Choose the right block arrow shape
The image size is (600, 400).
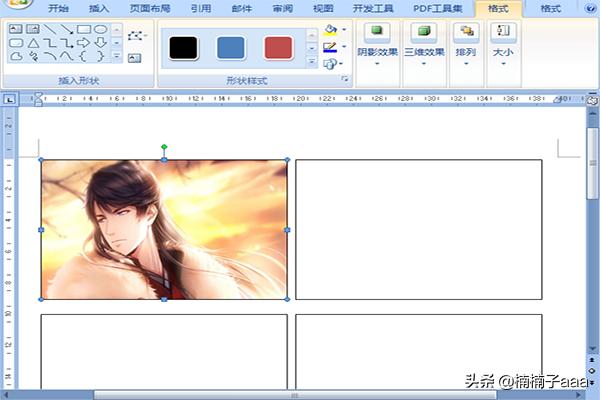tap(83, 42)
